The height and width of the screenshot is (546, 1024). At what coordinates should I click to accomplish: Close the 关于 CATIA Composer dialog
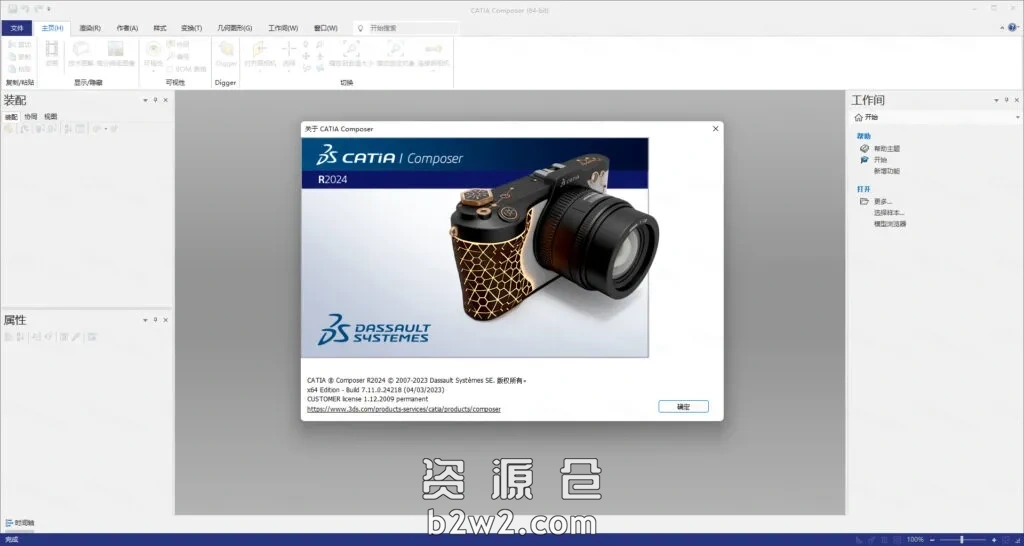715,128
